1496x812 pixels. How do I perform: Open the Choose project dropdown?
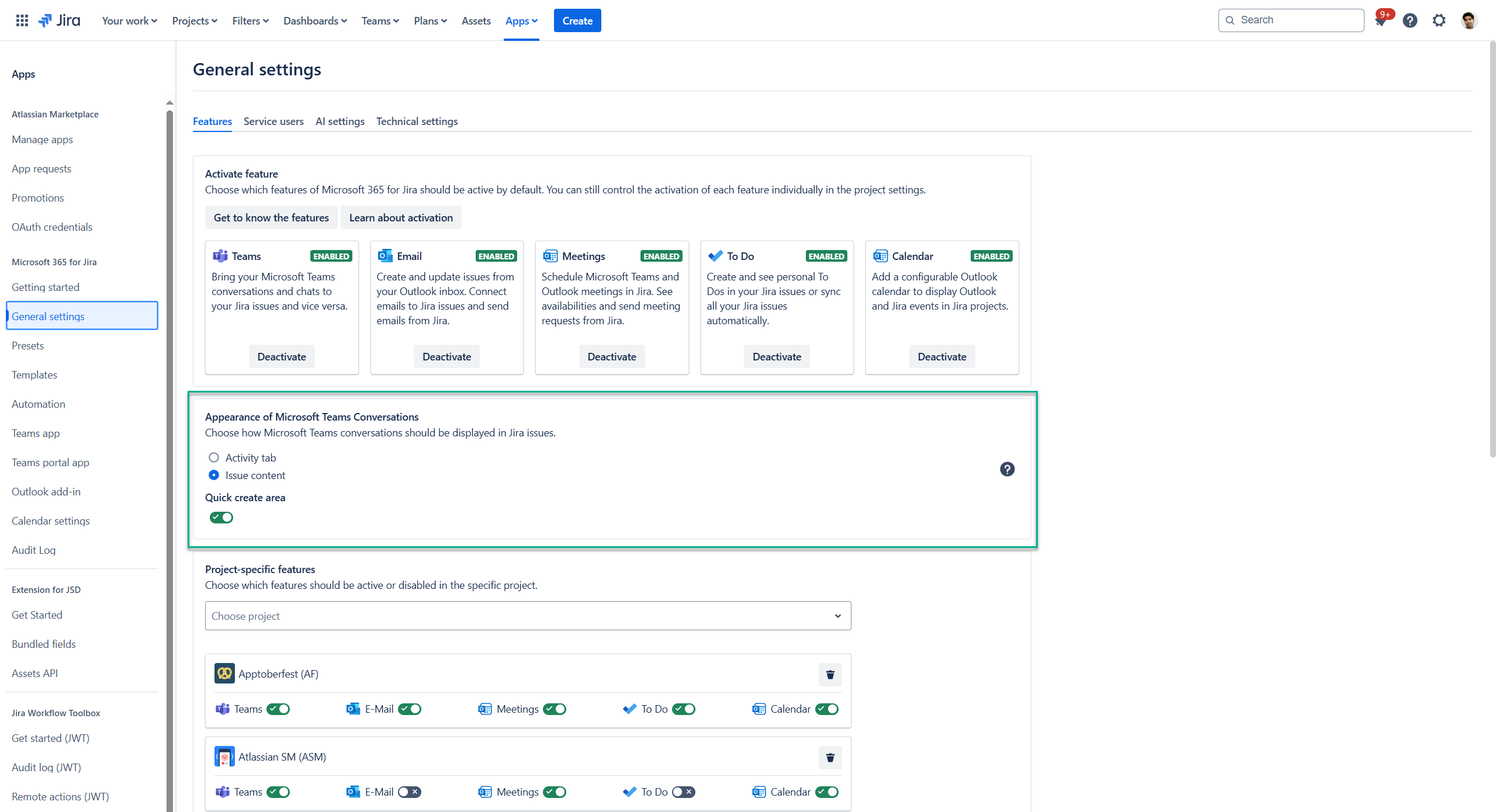[x=528, y=616]
